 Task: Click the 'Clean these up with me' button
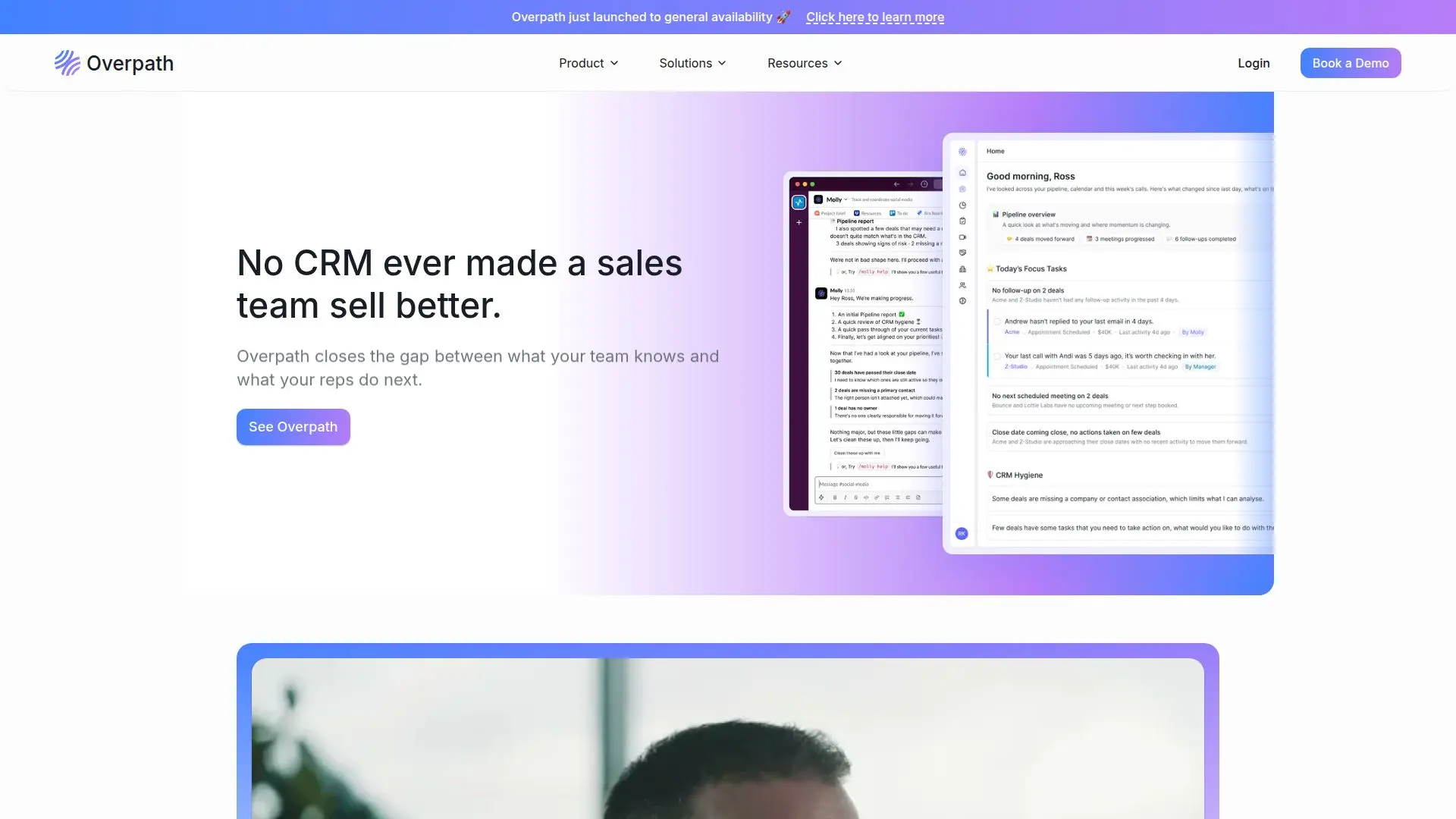click(x=857, y=453)
